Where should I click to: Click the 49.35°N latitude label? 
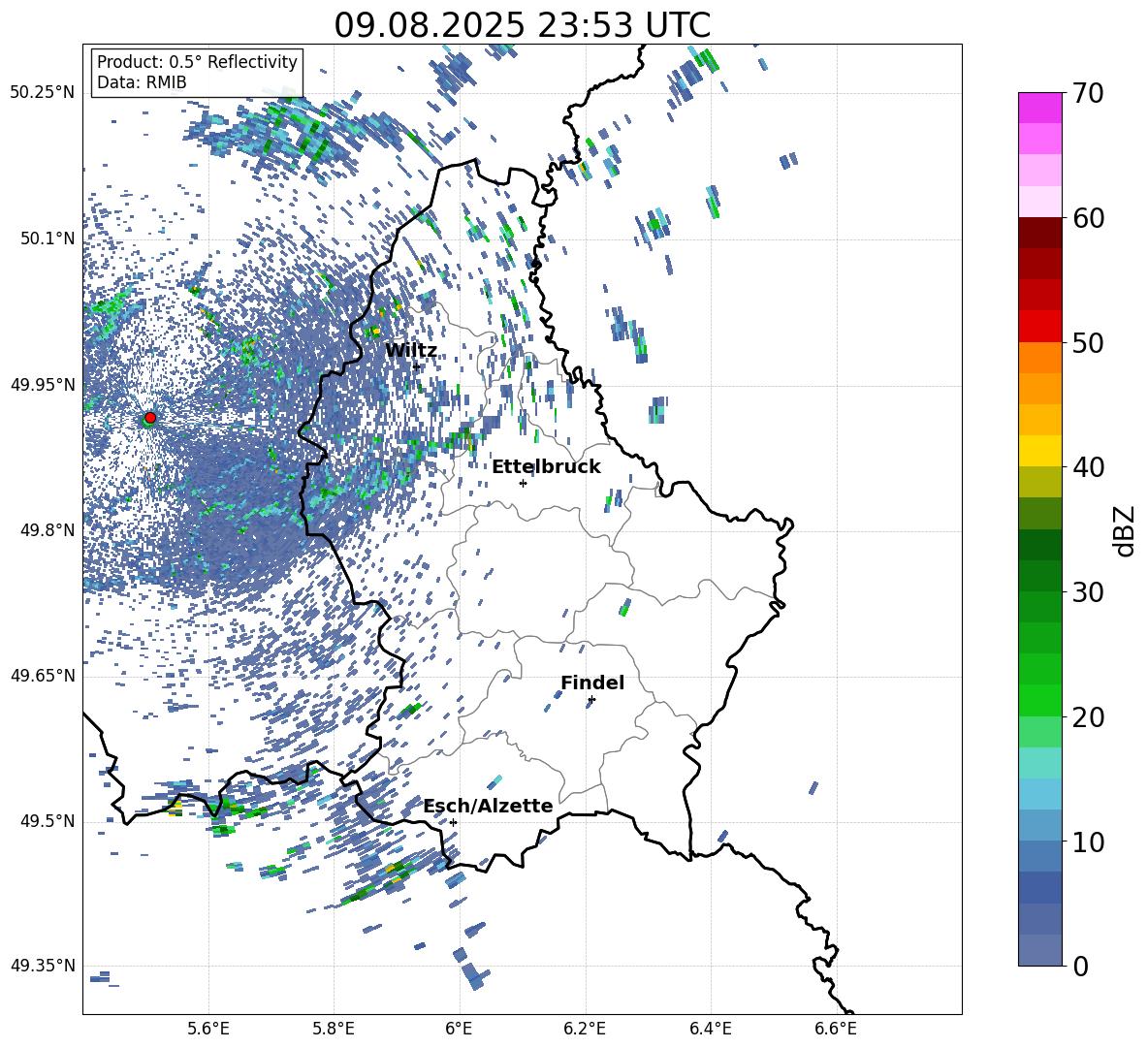click(x=43, y=966)
